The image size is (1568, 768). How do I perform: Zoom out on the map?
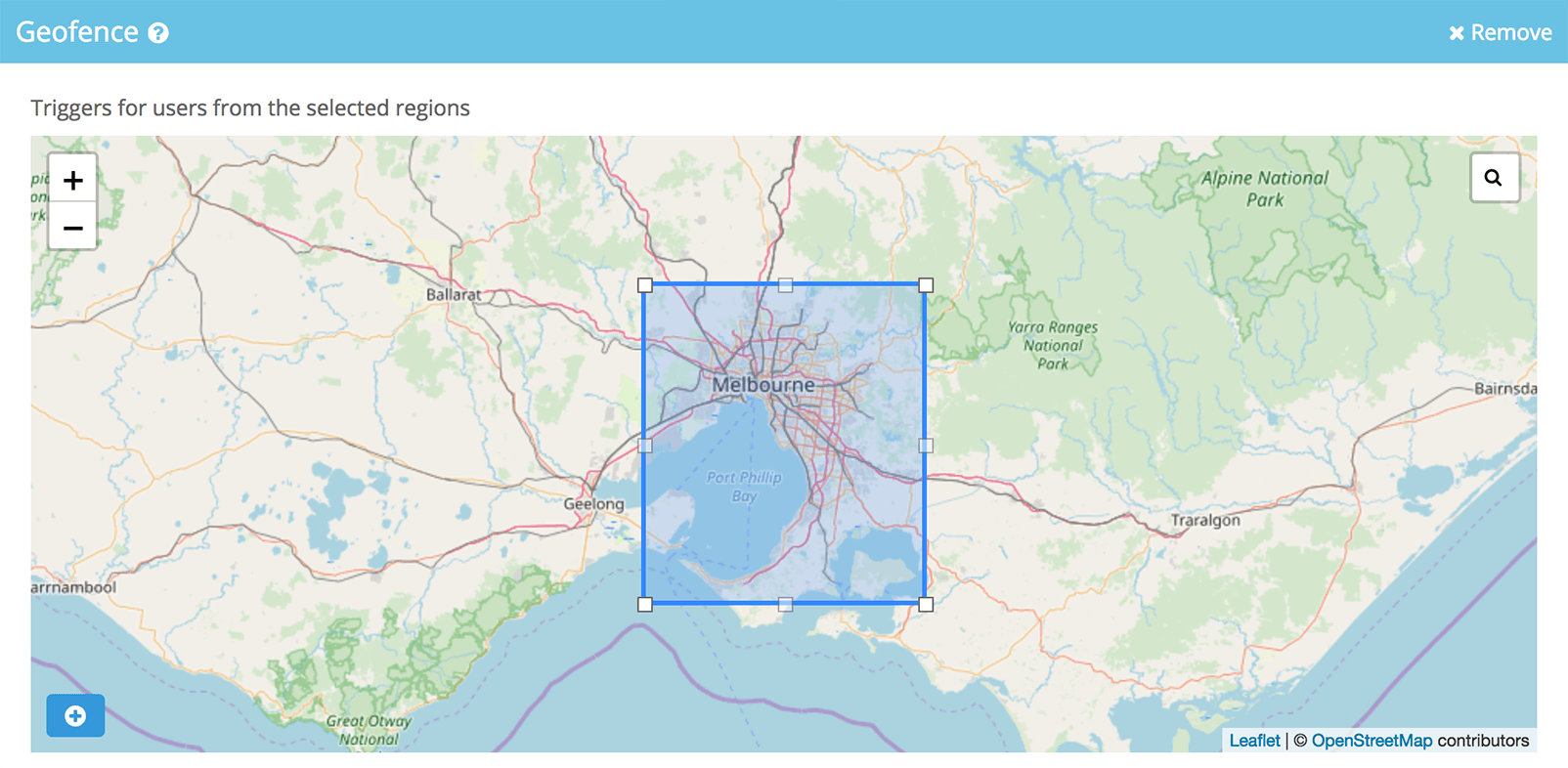tap(73, 227)
